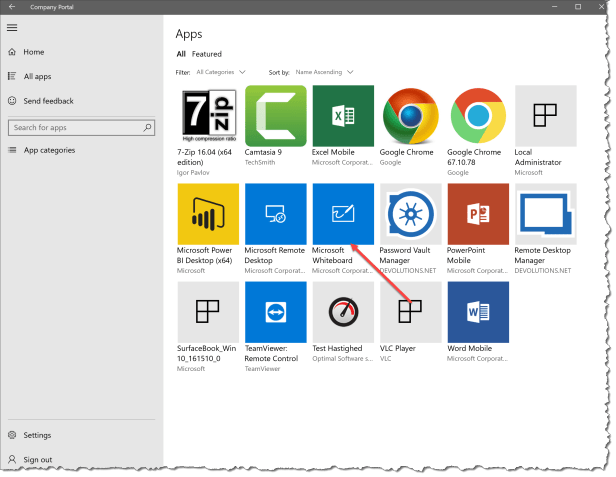Click the search magnifier icon
The image size is (616, 477).
click(x=147, y=128)
